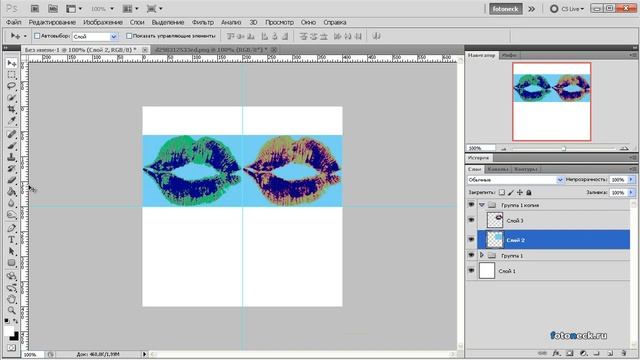Image resolution: width=640 pixels, height=360 pixels.
Task: Select the Brush tool
Action: coord(11,146)
